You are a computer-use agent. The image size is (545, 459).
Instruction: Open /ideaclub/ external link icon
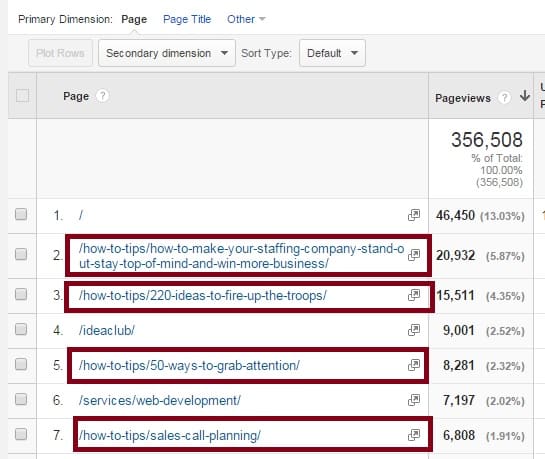point(414,330)
